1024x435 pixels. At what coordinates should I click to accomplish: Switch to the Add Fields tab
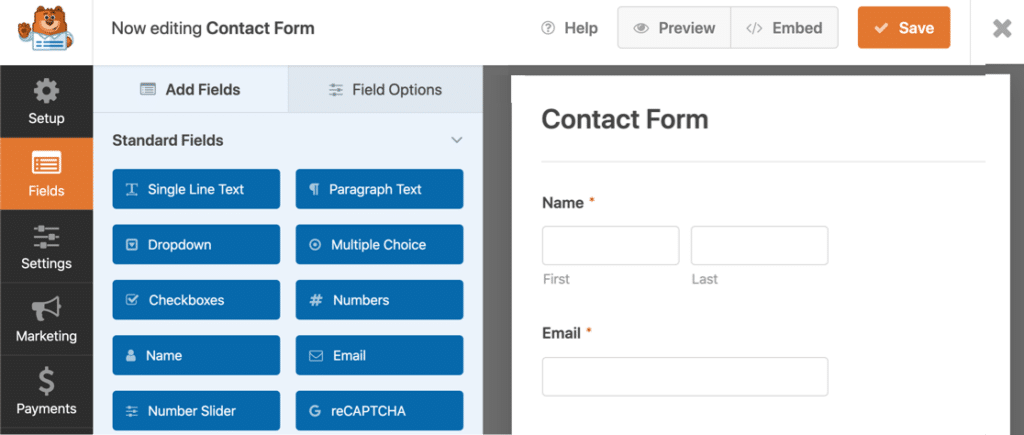191,89
